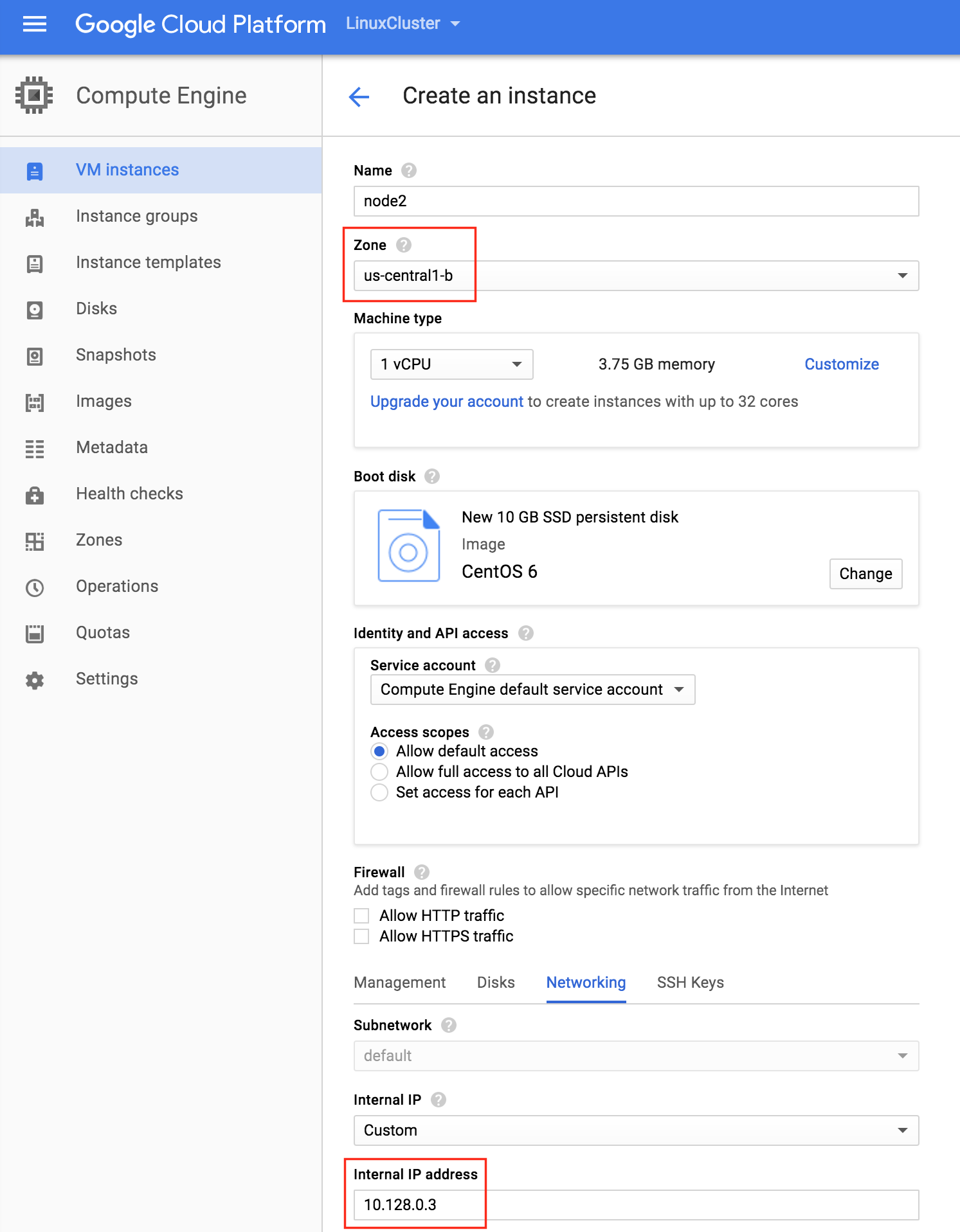This screenshot has width=960, height=1232.
Task: Click the Quotas sidebar icon
Action: pos(35,634)
